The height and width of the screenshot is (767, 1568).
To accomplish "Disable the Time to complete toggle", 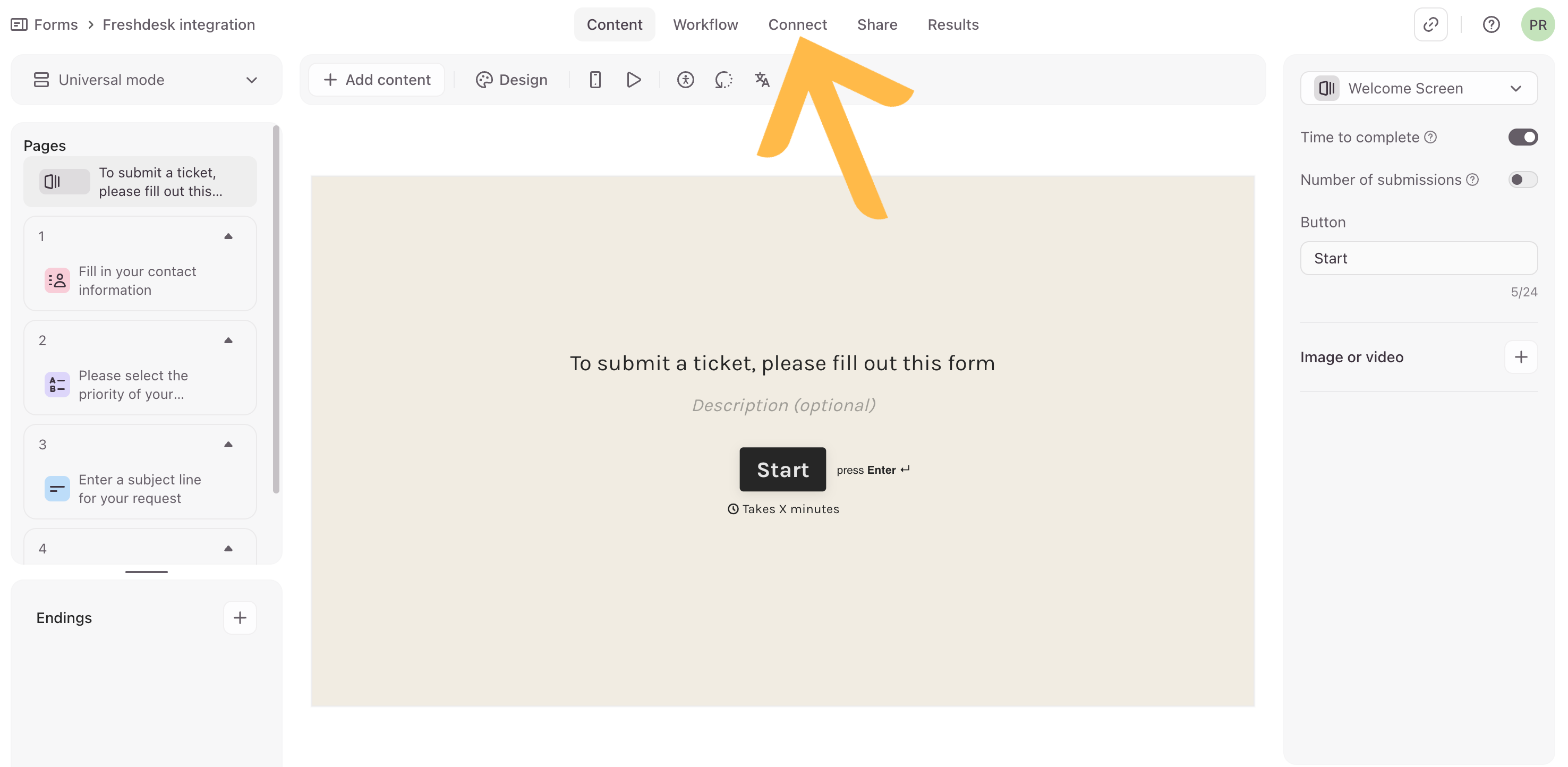I will [x=1522, y=137].
